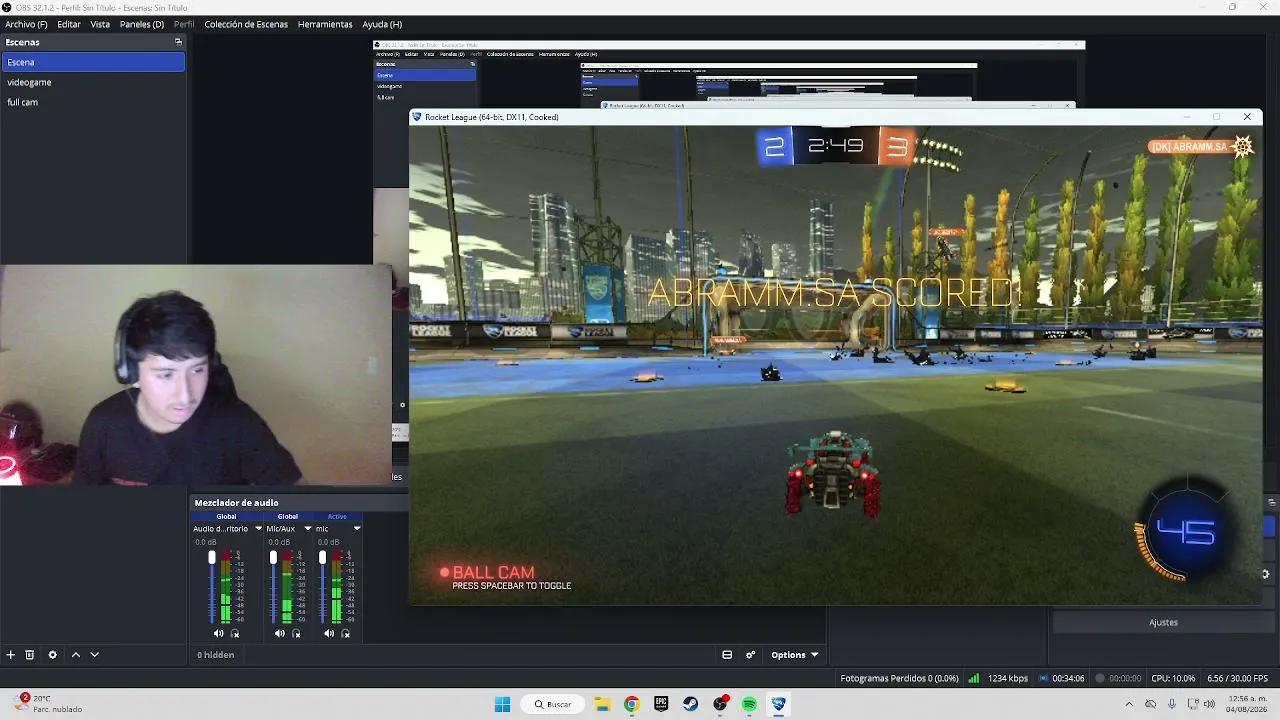1280x720 pixels.
Task: Open the Paneles (D) menu
Action: tap(142, 24)
